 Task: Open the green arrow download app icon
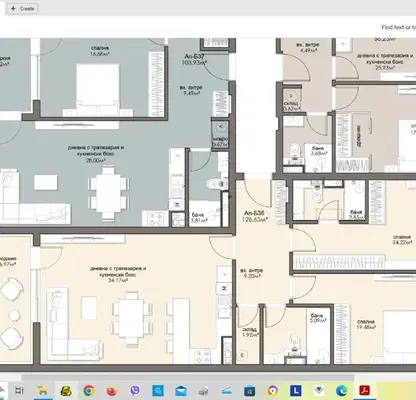(x=318, y=390)
